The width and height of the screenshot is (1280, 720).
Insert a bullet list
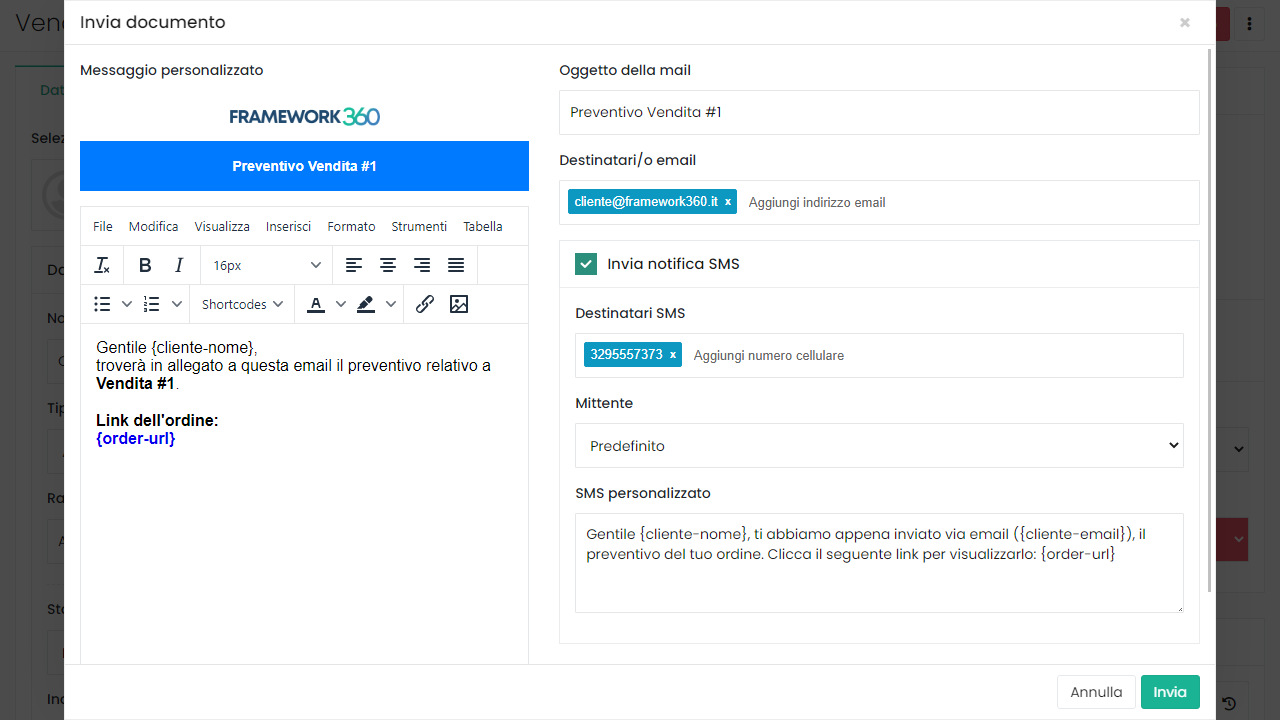(102, 304)
